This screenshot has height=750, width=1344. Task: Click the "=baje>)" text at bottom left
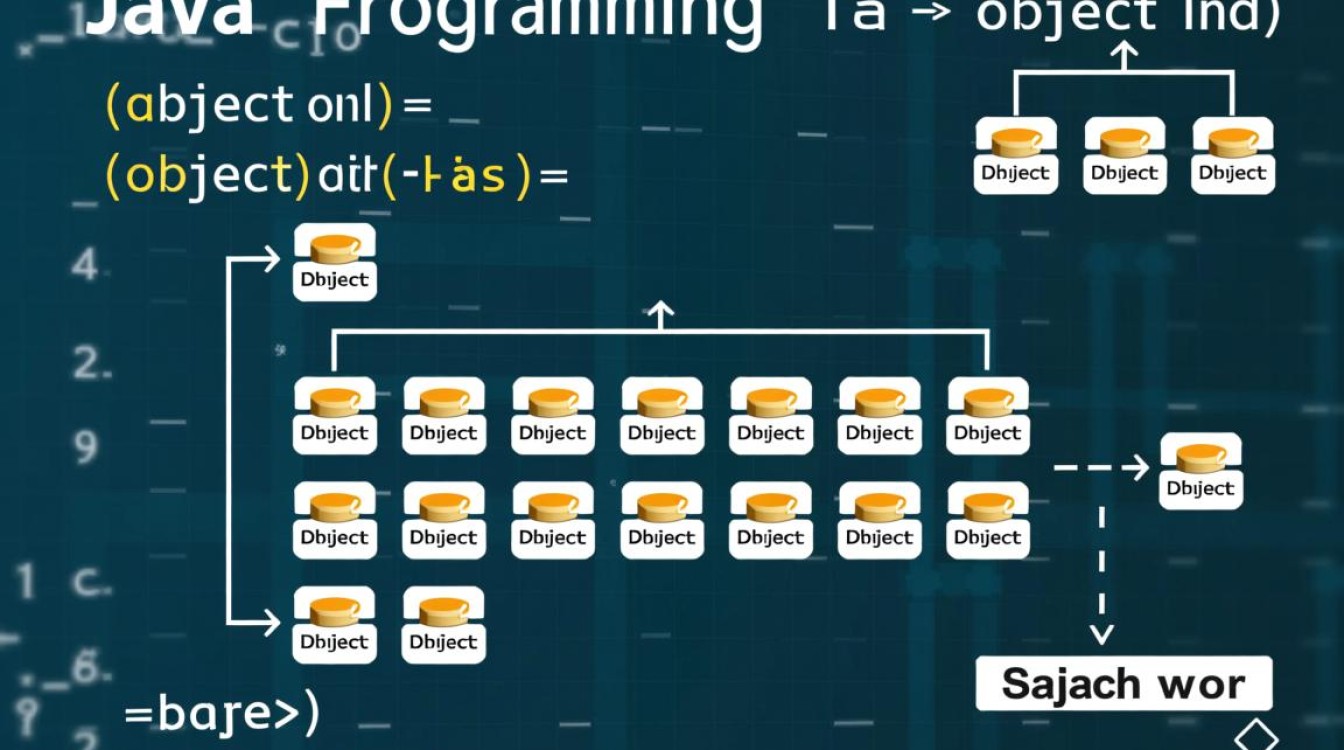click(220, 714)
